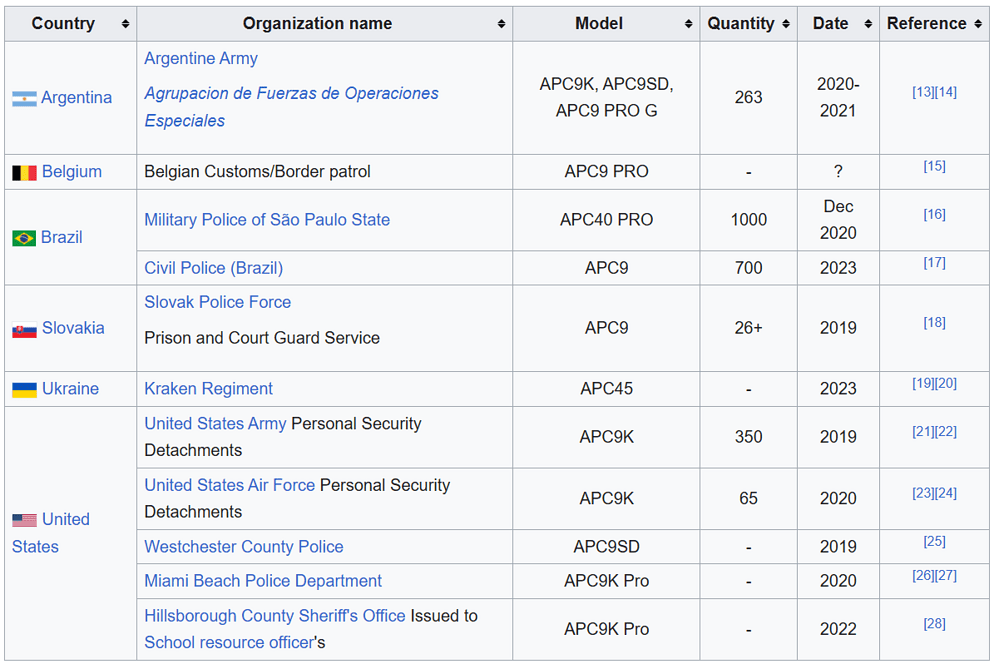Click the Argentina flag icon

point(24,99)
